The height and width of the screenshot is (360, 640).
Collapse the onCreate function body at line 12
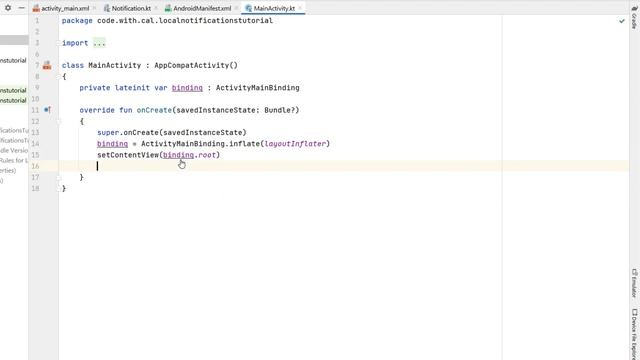58,121
